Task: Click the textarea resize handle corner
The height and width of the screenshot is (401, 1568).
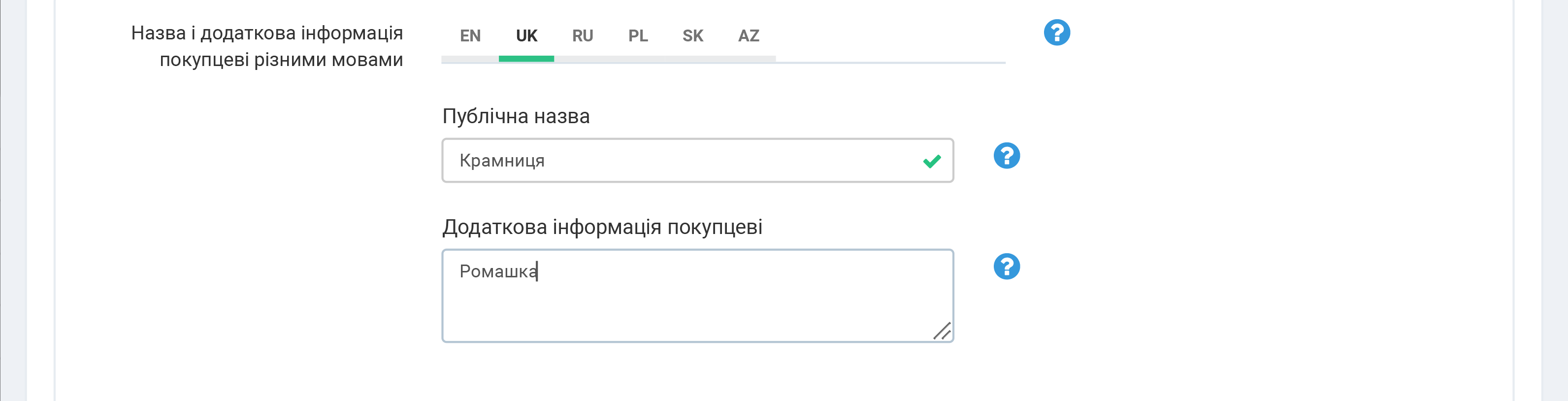Action: tap(942, 331)
